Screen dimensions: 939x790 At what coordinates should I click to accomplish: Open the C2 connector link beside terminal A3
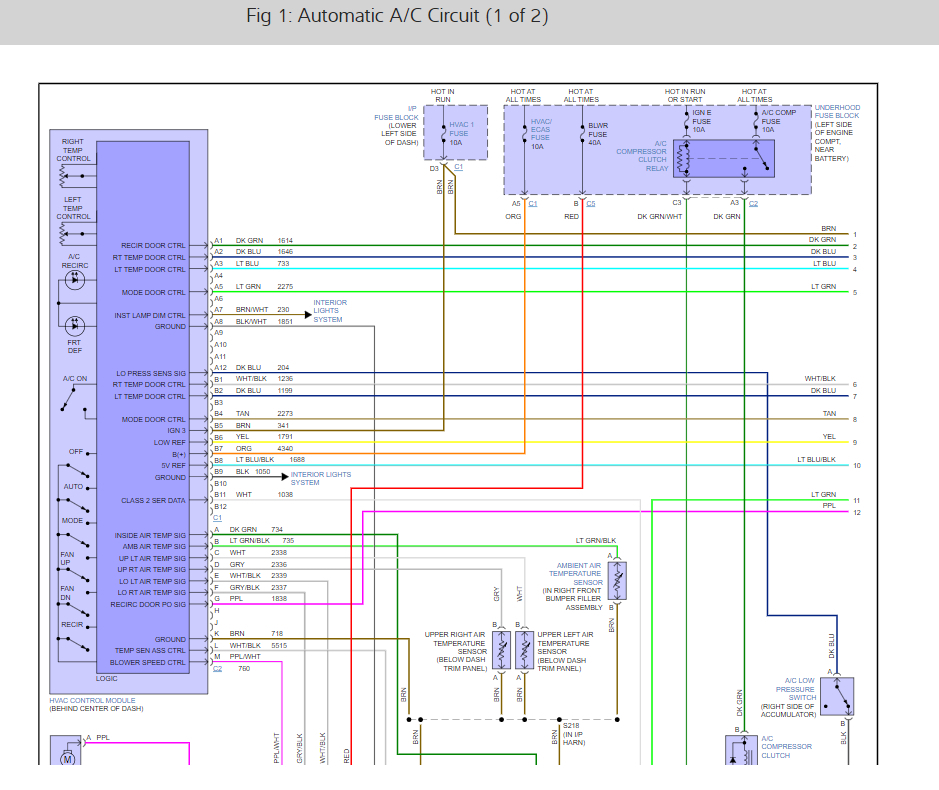pyautogui.click(x=753, y=203)
